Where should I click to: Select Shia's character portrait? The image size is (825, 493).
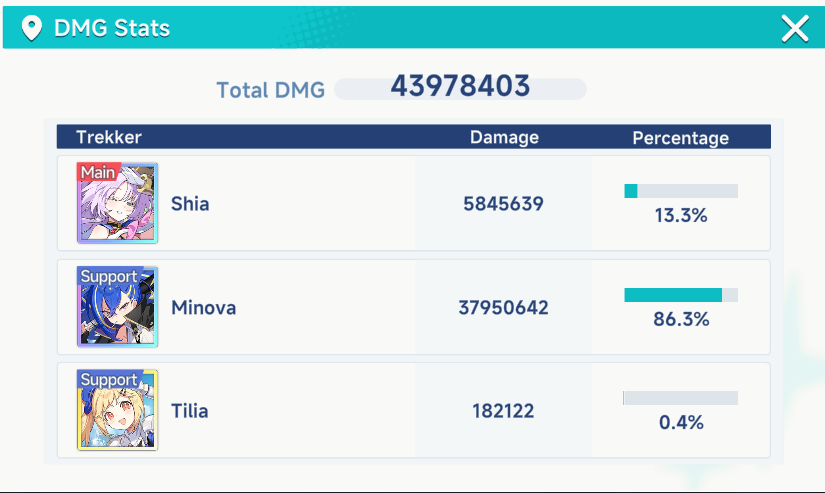[117, 204]
